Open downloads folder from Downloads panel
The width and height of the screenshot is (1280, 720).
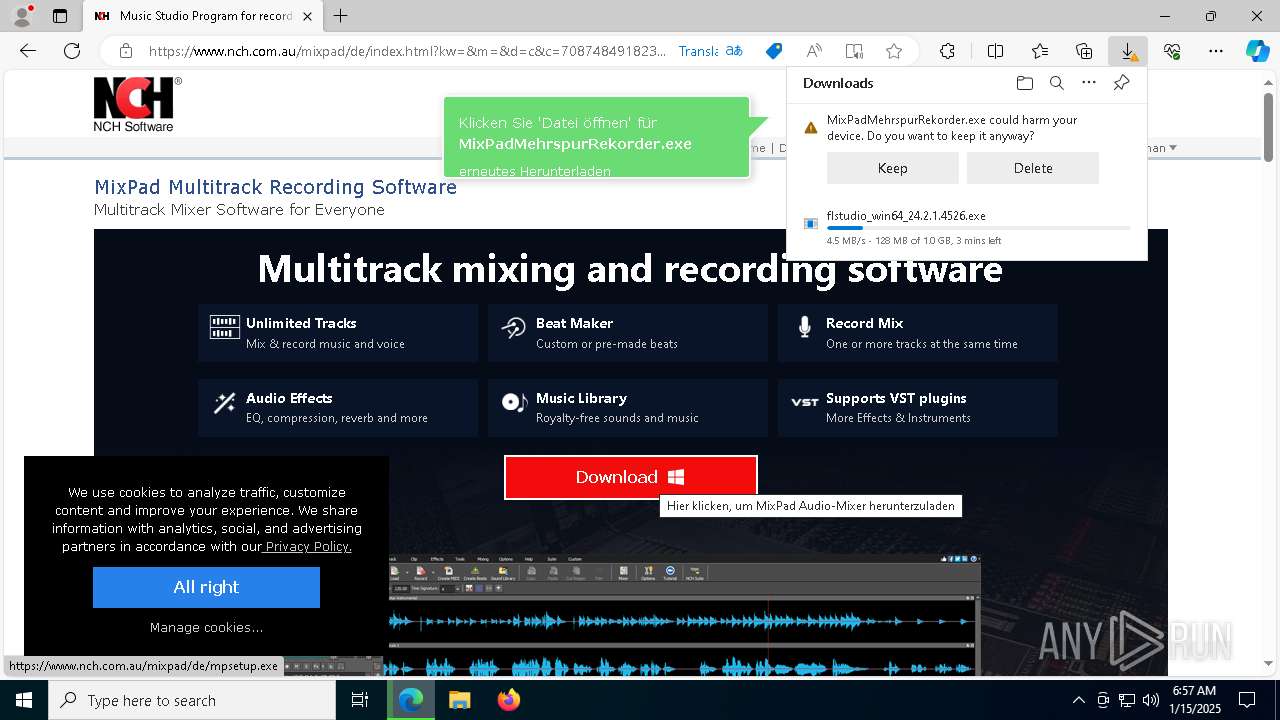point(1025,83)
